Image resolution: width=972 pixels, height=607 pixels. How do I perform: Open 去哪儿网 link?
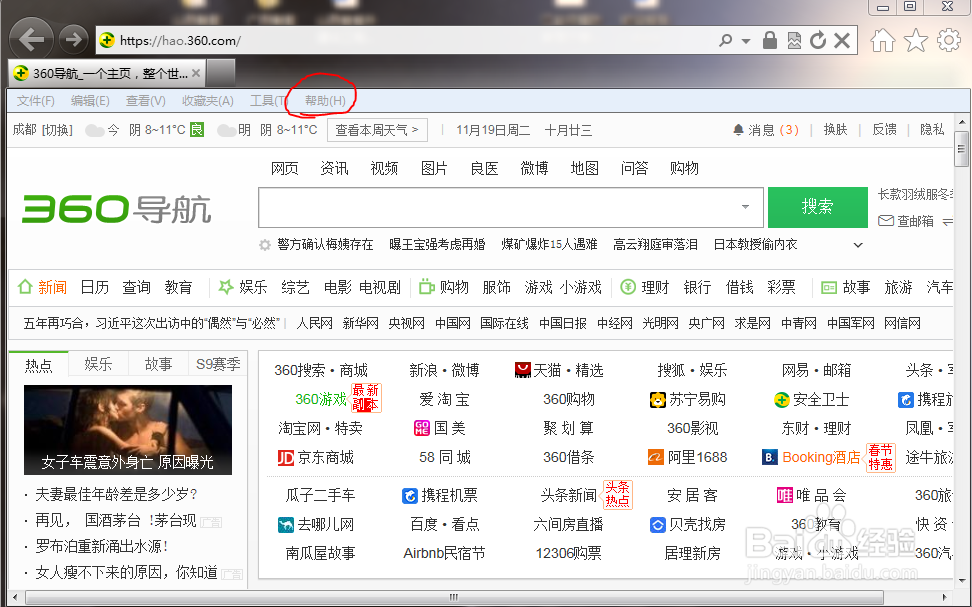click(x=316, y=525)
